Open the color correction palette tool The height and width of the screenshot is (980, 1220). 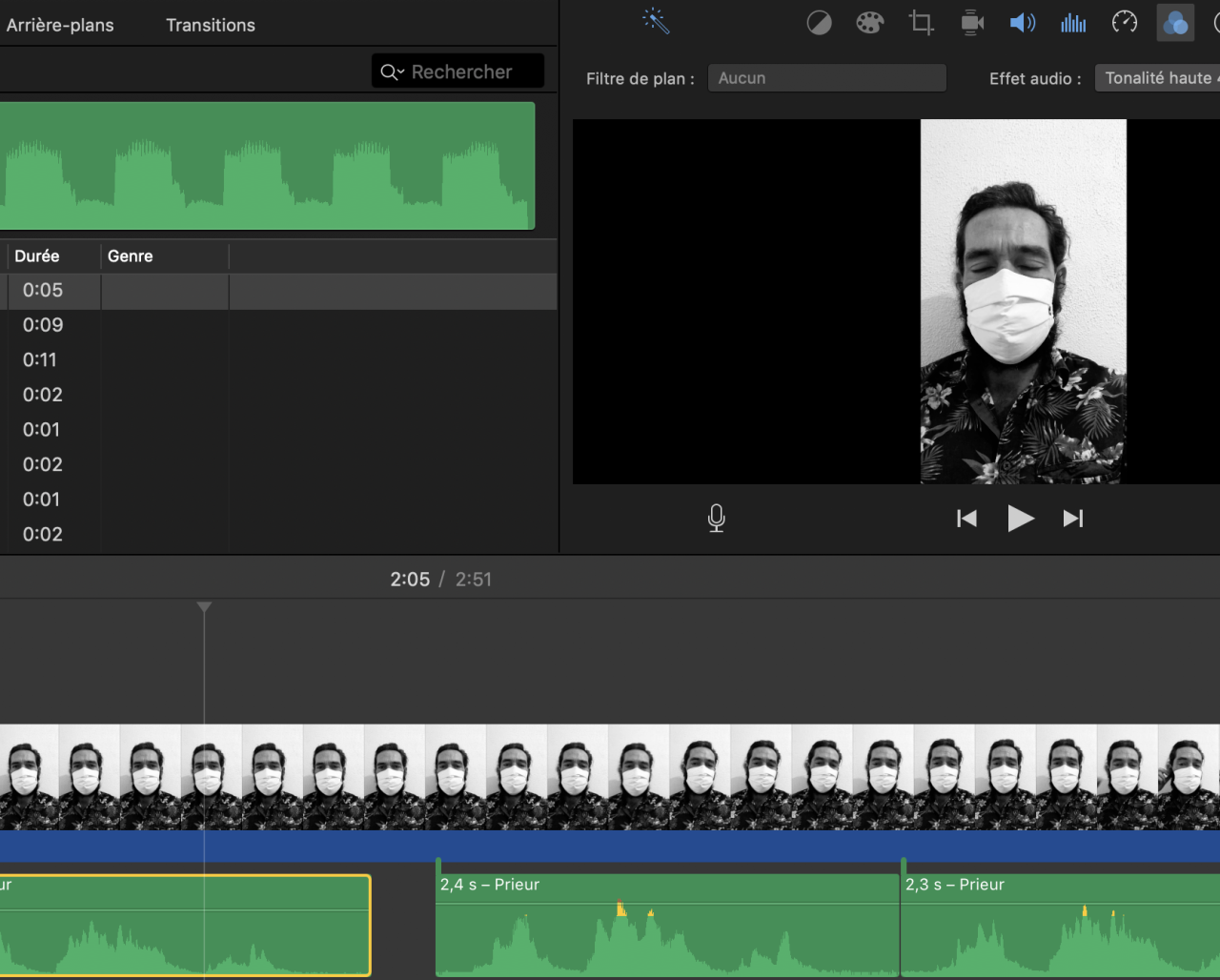[869, 23]
